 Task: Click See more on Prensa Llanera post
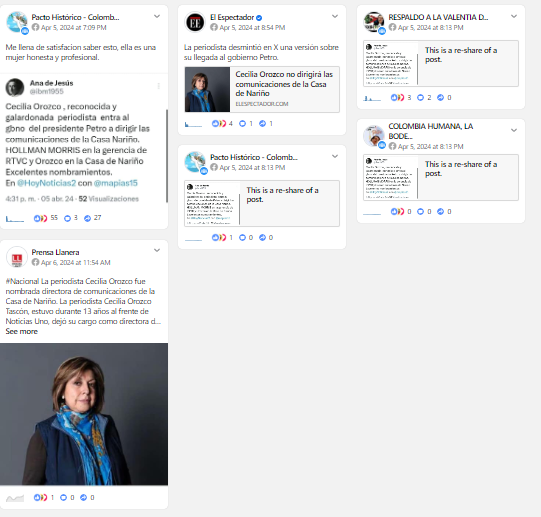tap(21, 331)
